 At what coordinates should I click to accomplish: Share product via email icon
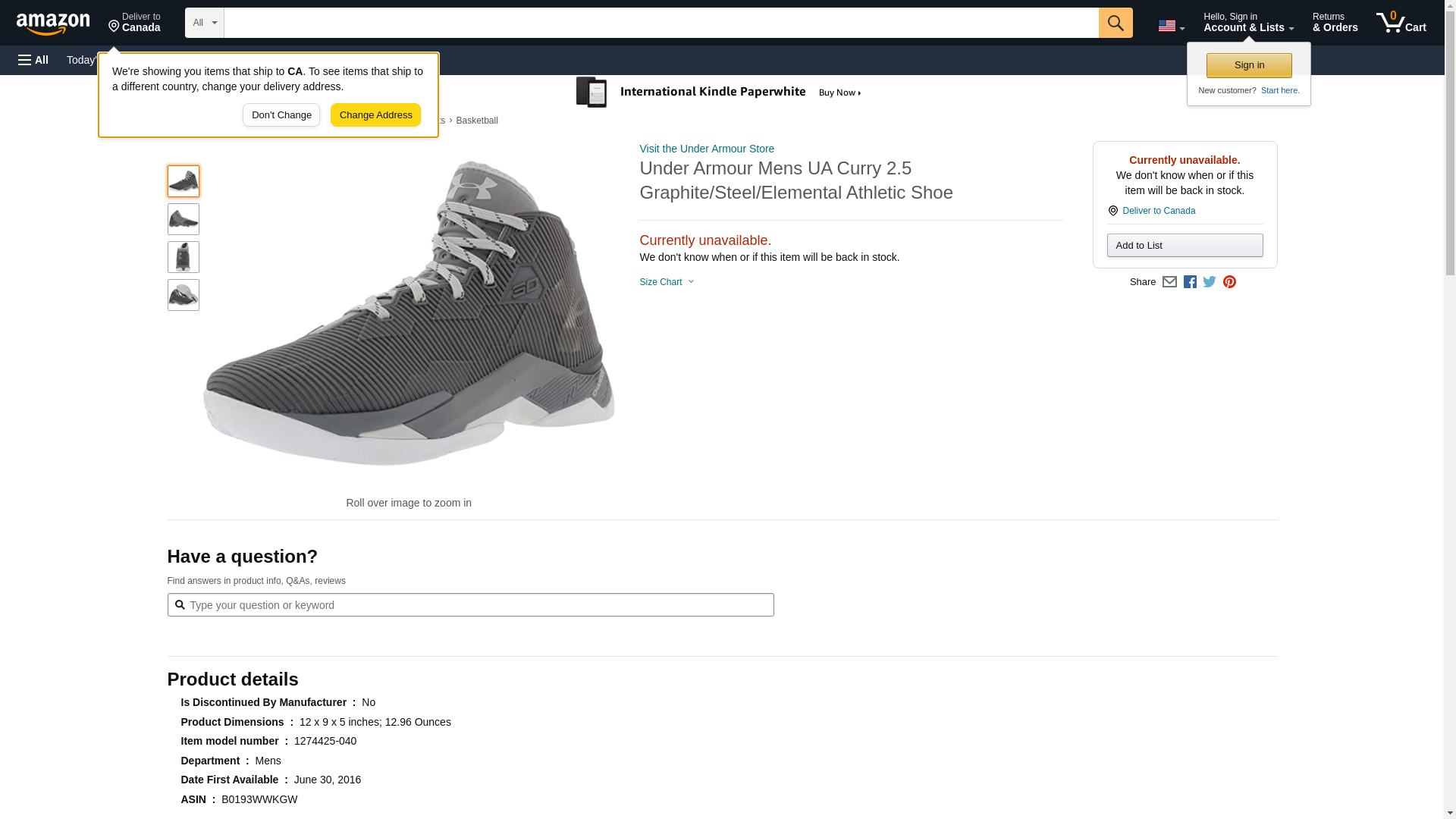(1169, 282)
